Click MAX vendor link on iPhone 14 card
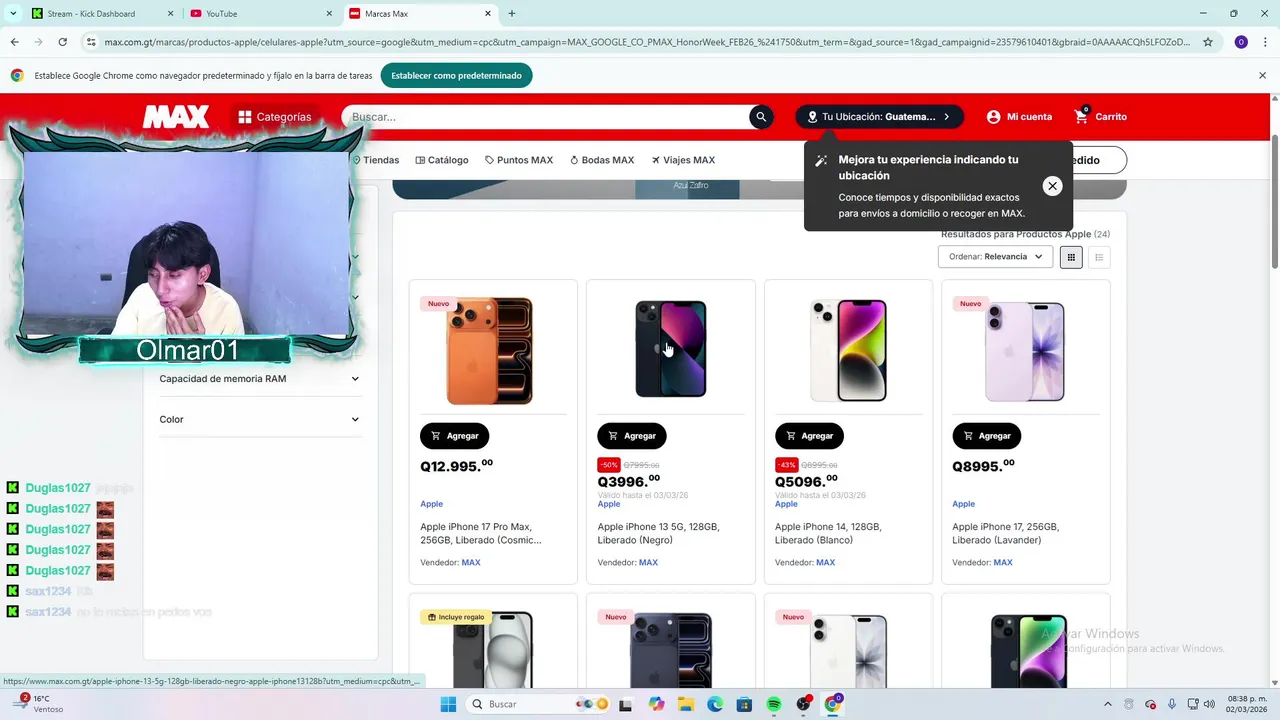 [825, 562]
